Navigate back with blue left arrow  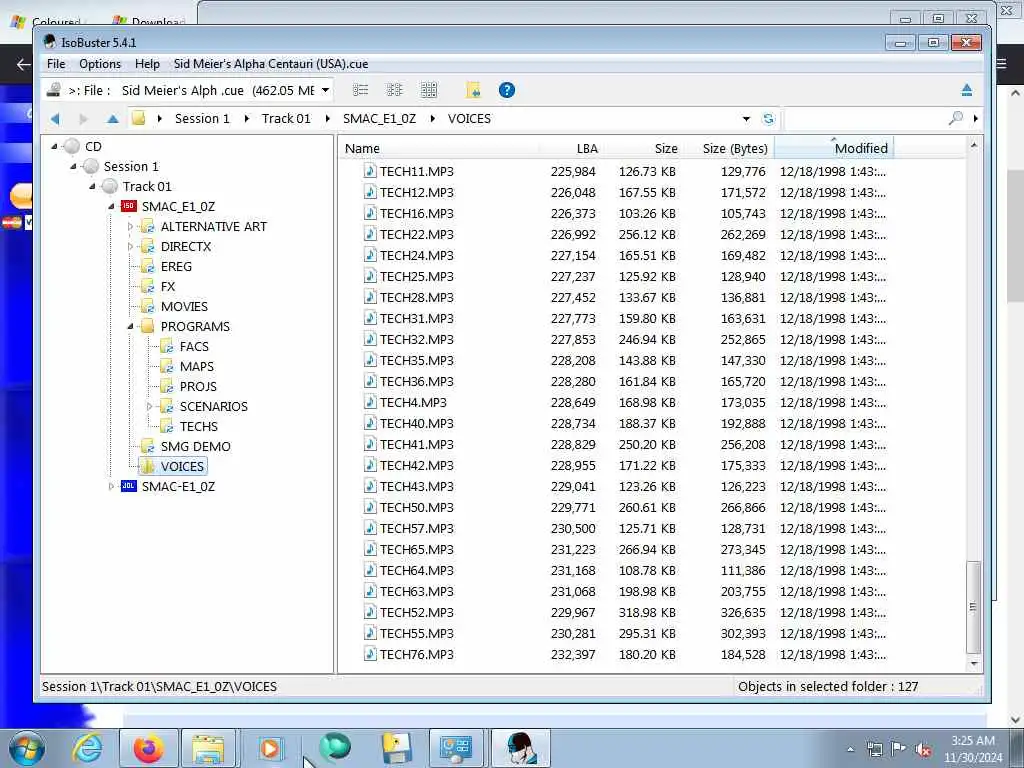55,119
